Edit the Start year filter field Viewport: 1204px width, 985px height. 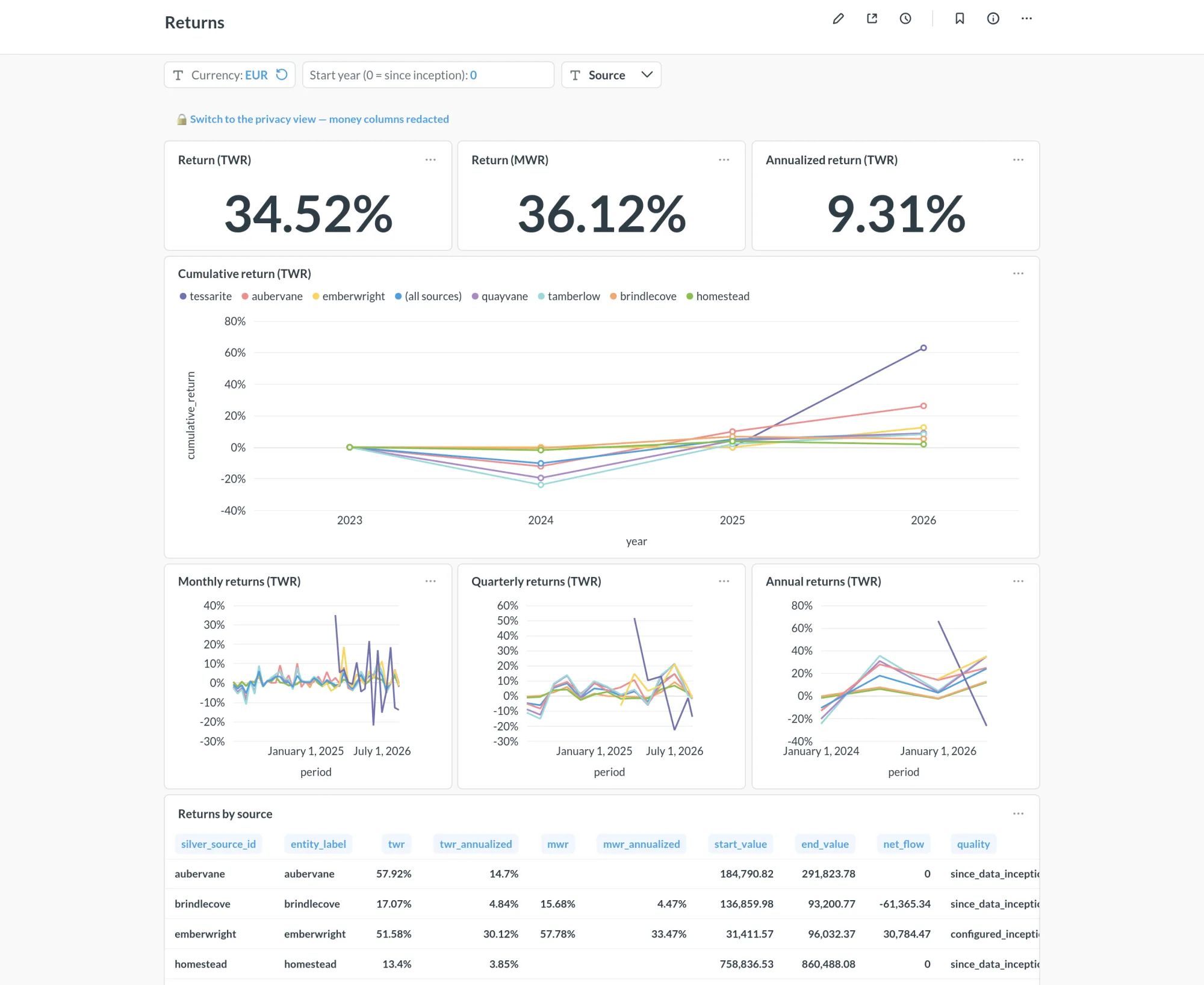click(x=428, y=75)
